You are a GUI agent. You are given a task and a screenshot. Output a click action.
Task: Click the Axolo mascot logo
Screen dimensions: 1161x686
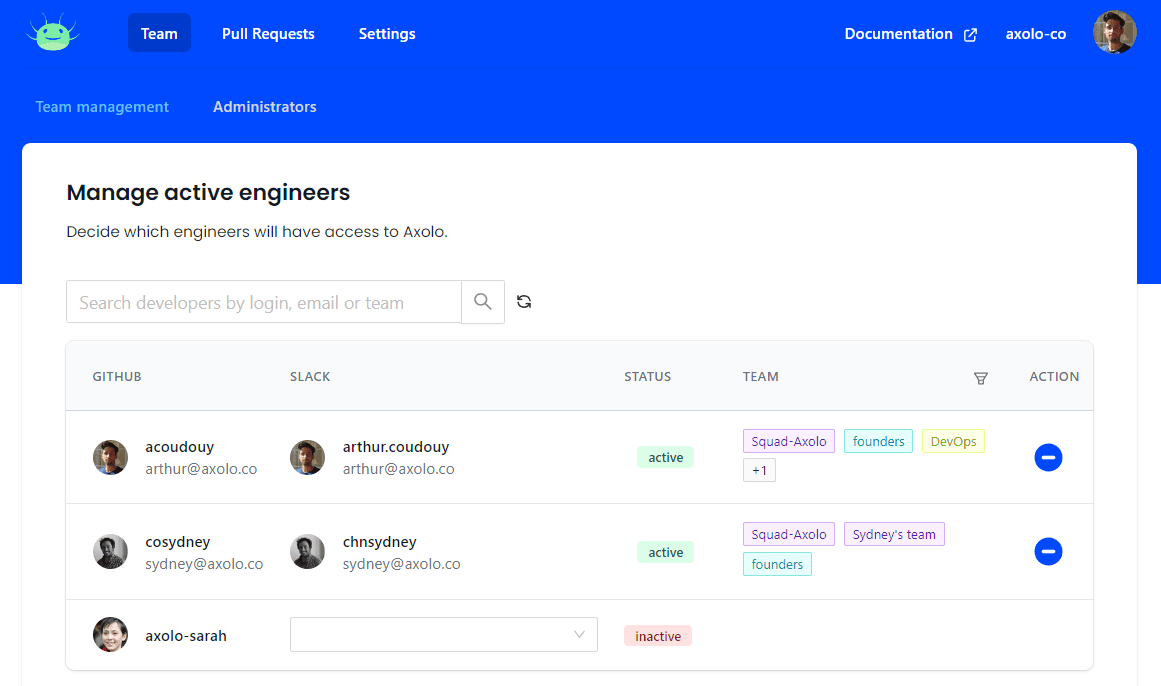coord(53,33)
